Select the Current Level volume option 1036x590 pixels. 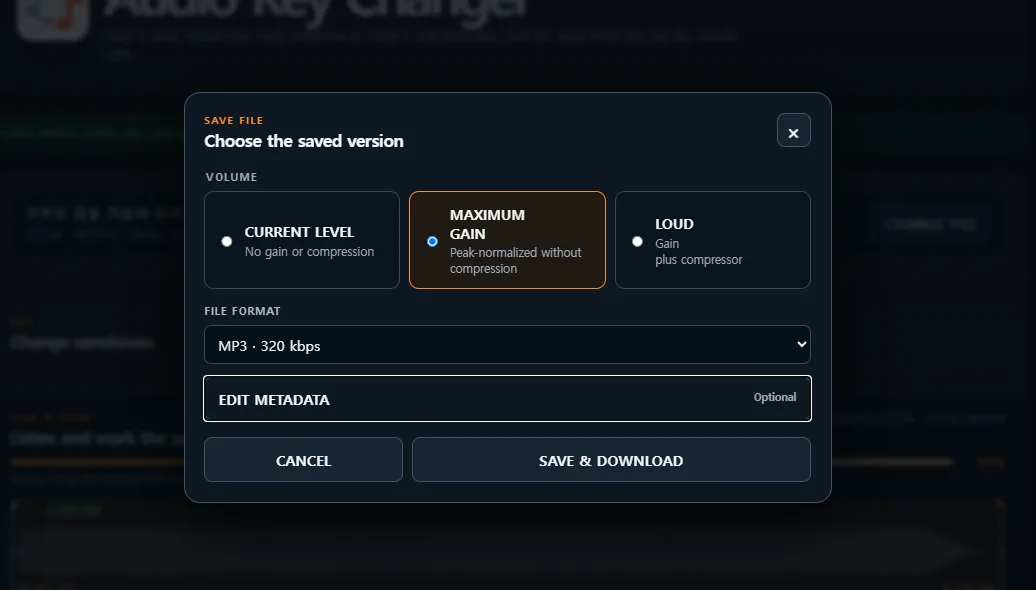point(302,240)
